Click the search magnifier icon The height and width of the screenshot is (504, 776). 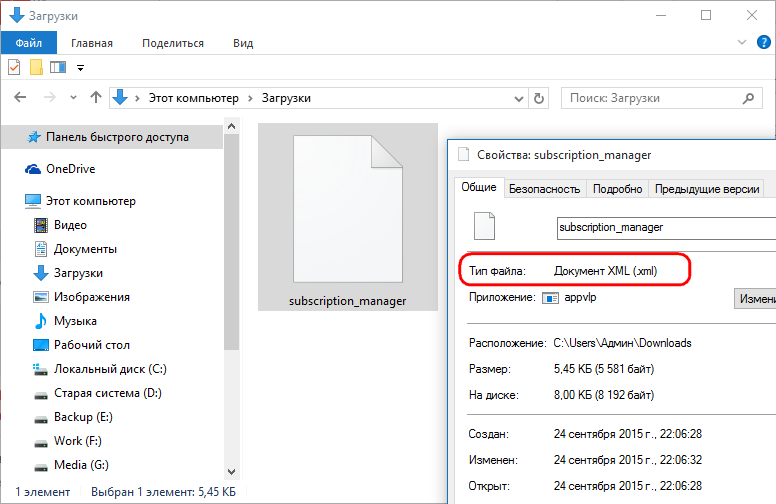pyautogui.click(x=745, y=98)
